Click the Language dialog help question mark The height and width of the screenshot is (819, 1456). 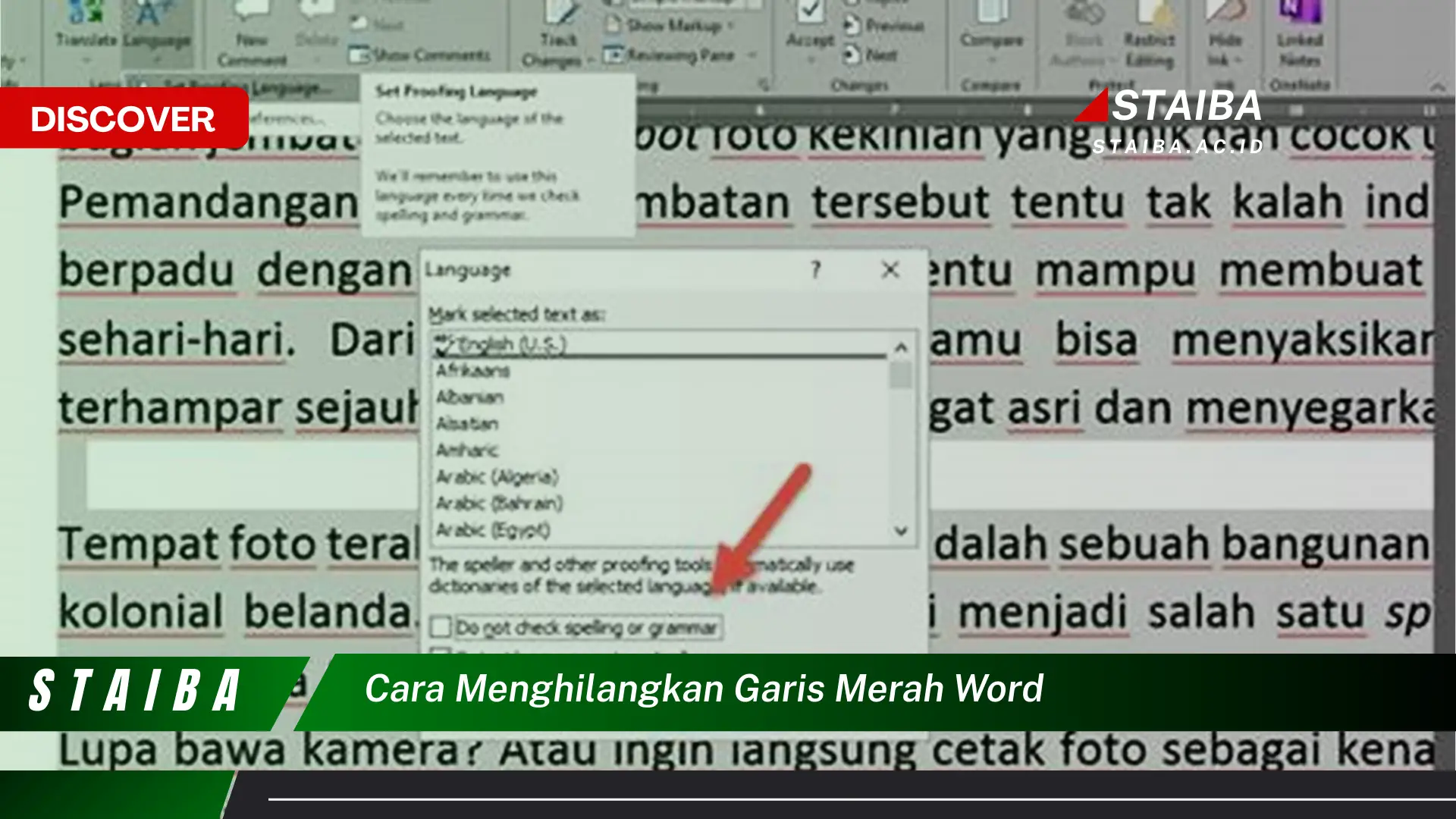pyautogui.click(x=816, y=270)
